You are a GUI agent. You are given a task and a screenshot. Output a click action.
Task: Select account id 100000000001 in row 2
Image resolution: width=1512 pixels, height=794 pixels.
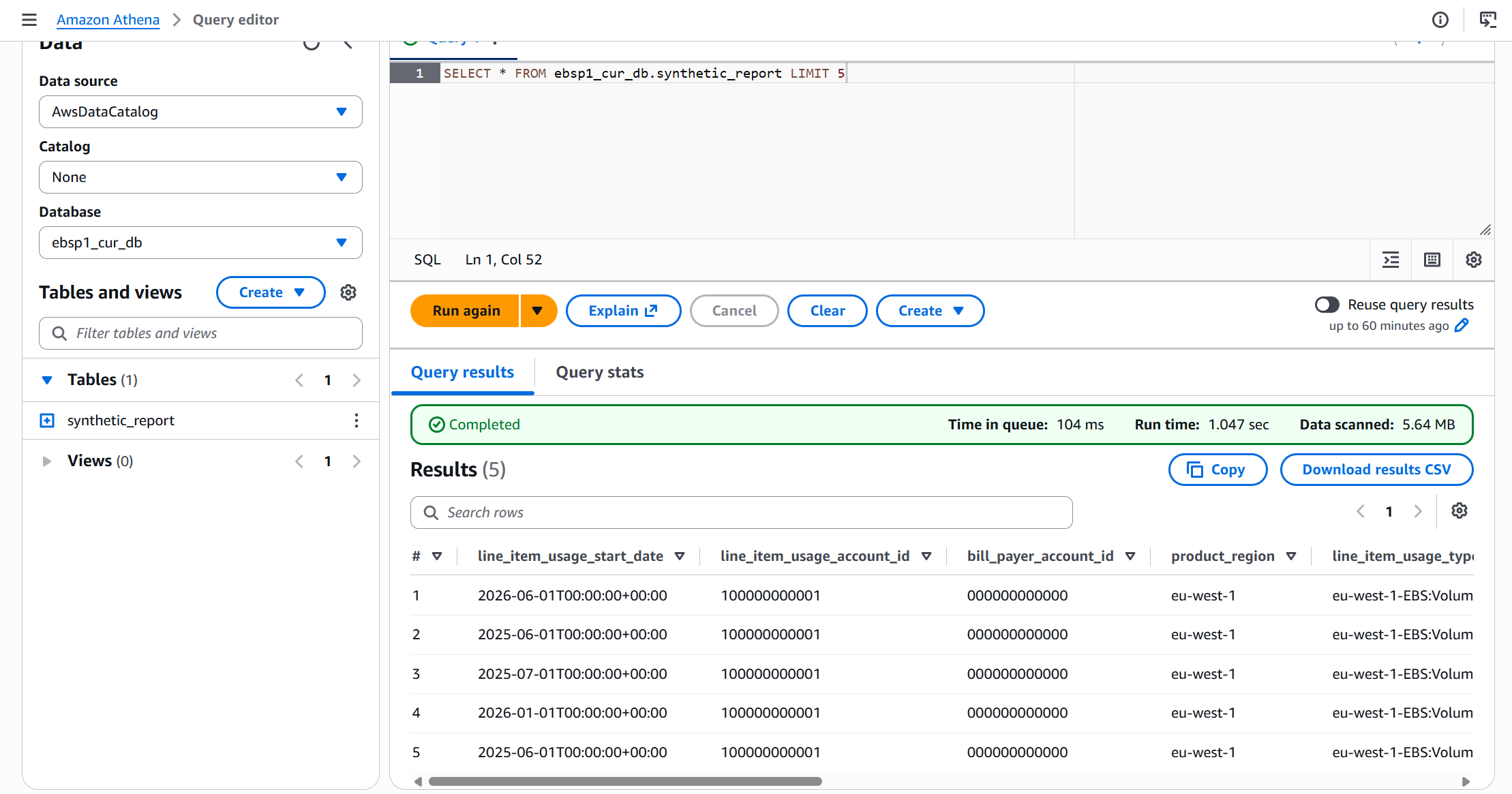point(770,635)
